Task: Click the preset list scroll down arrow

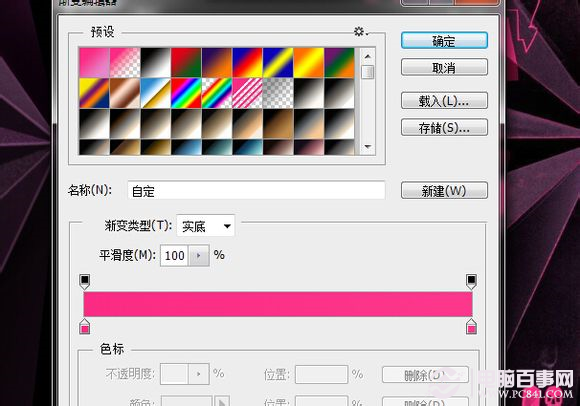Action: [368, 147]
